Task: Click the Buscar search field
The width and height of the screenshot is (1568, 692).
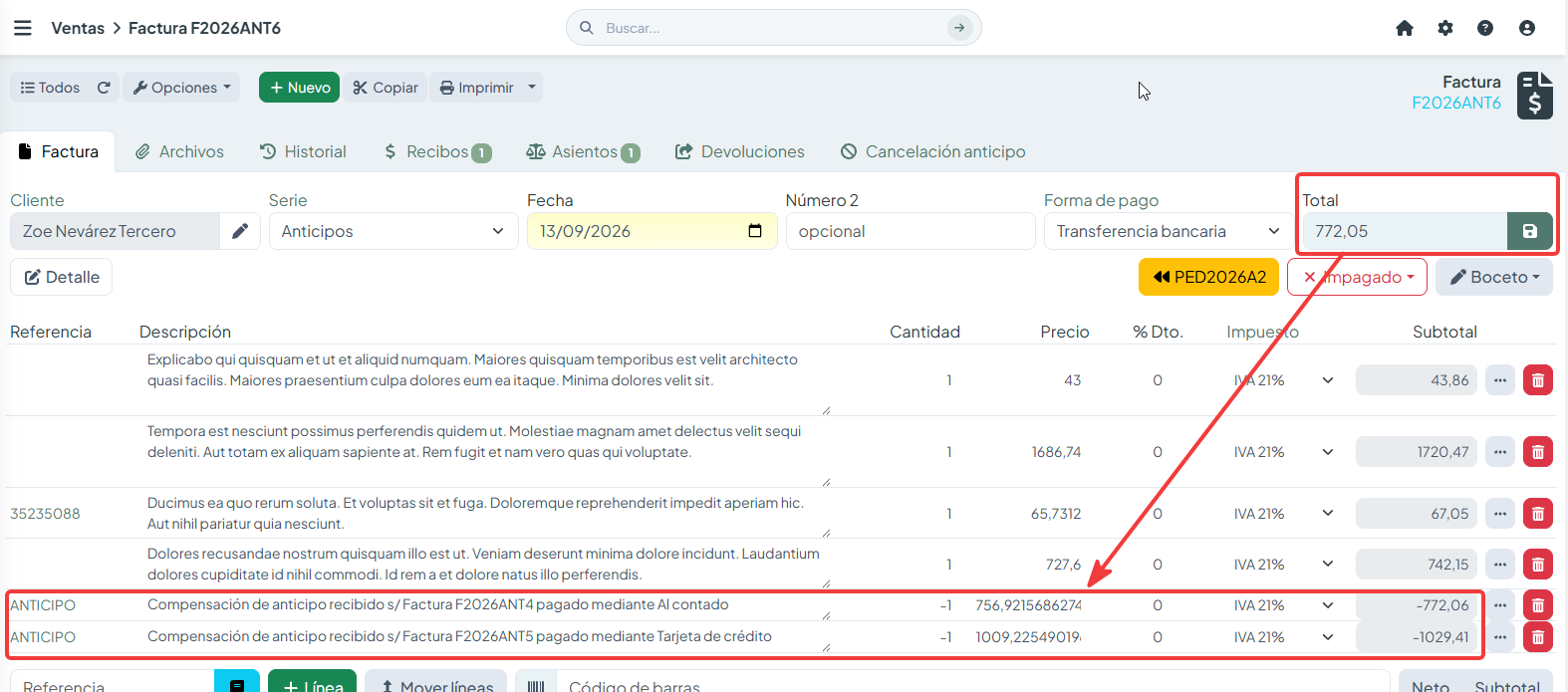Action: tap(773, 28)
